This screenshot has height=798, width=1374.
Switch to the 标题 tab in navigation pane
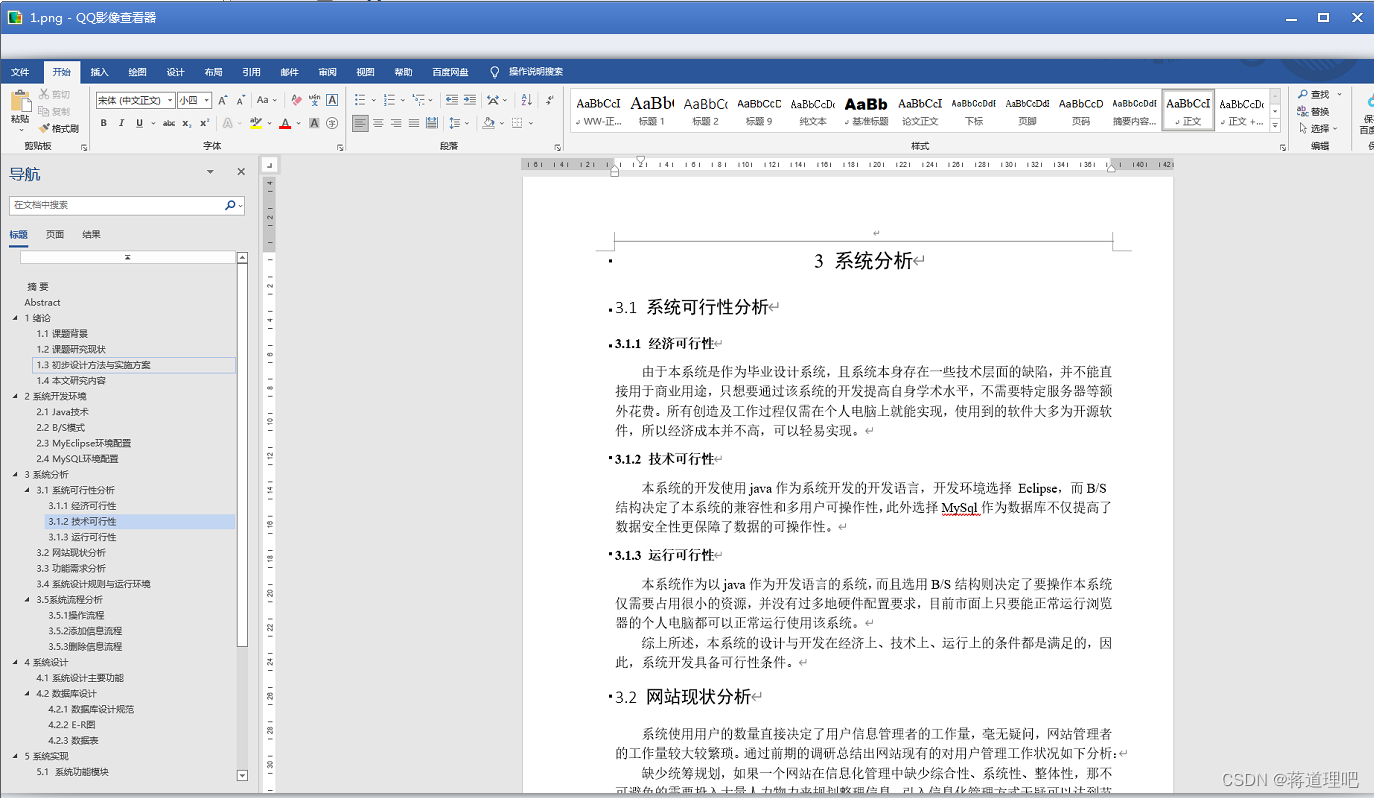pos(18,234)
